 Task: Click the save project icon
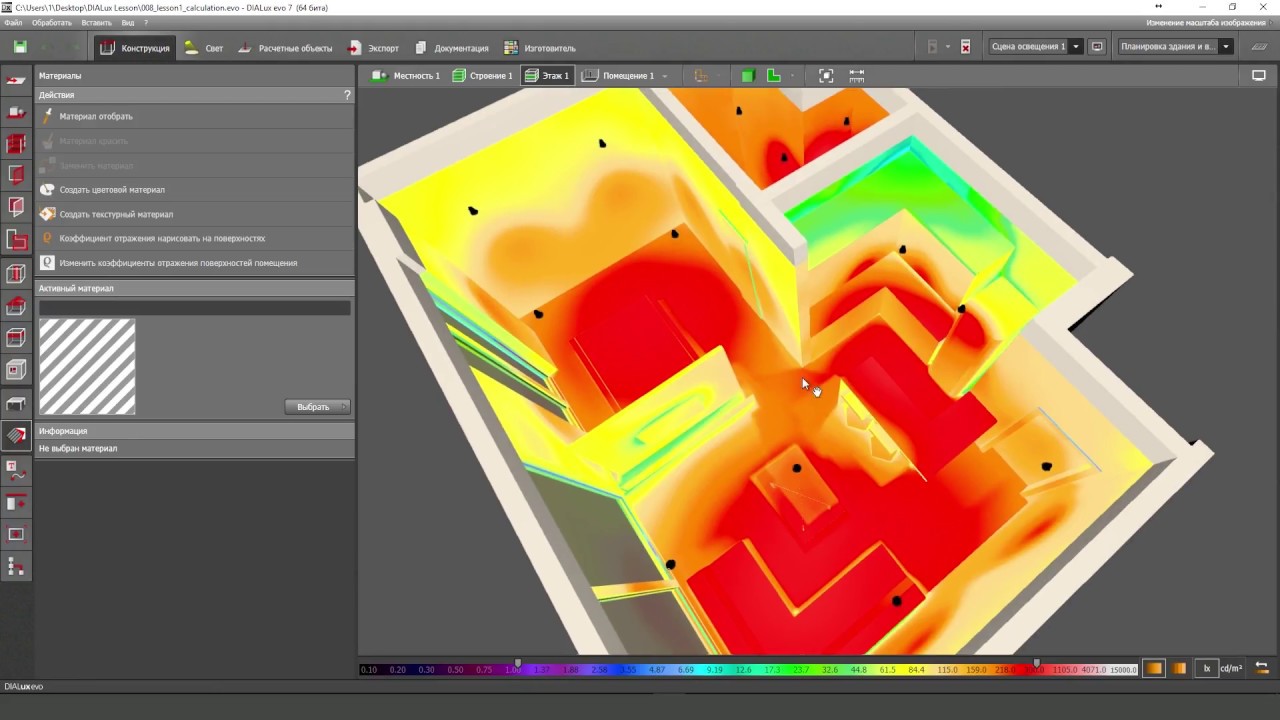click(20, 47)
